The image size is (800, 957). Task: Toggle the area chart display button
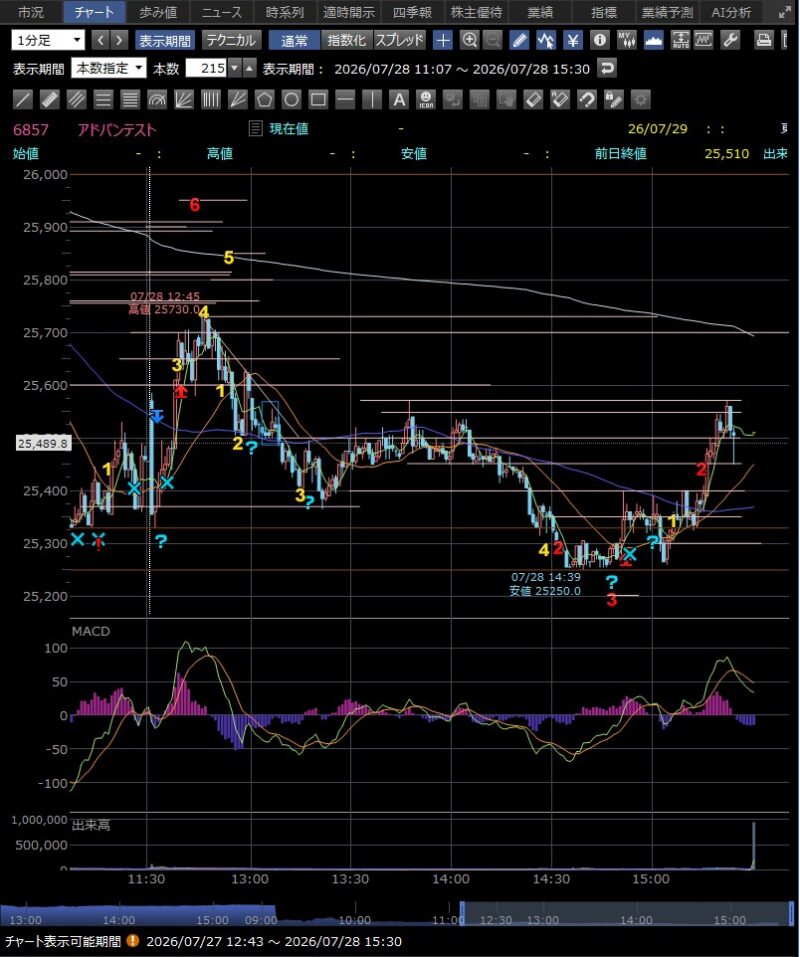coord(654,41)
